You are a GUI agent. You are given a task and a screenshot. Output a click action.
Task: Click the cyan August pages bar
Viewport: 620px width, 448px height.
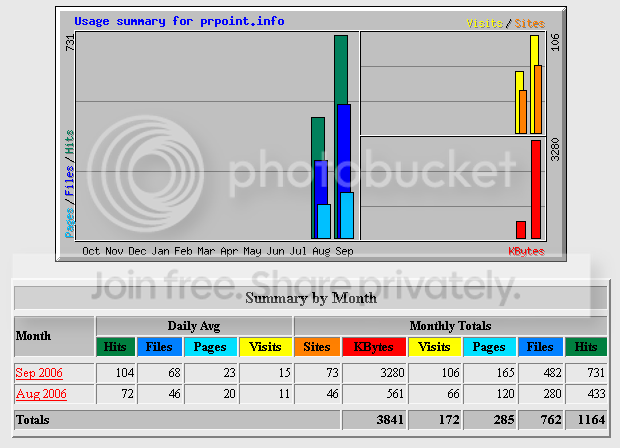tap(324, 221)
